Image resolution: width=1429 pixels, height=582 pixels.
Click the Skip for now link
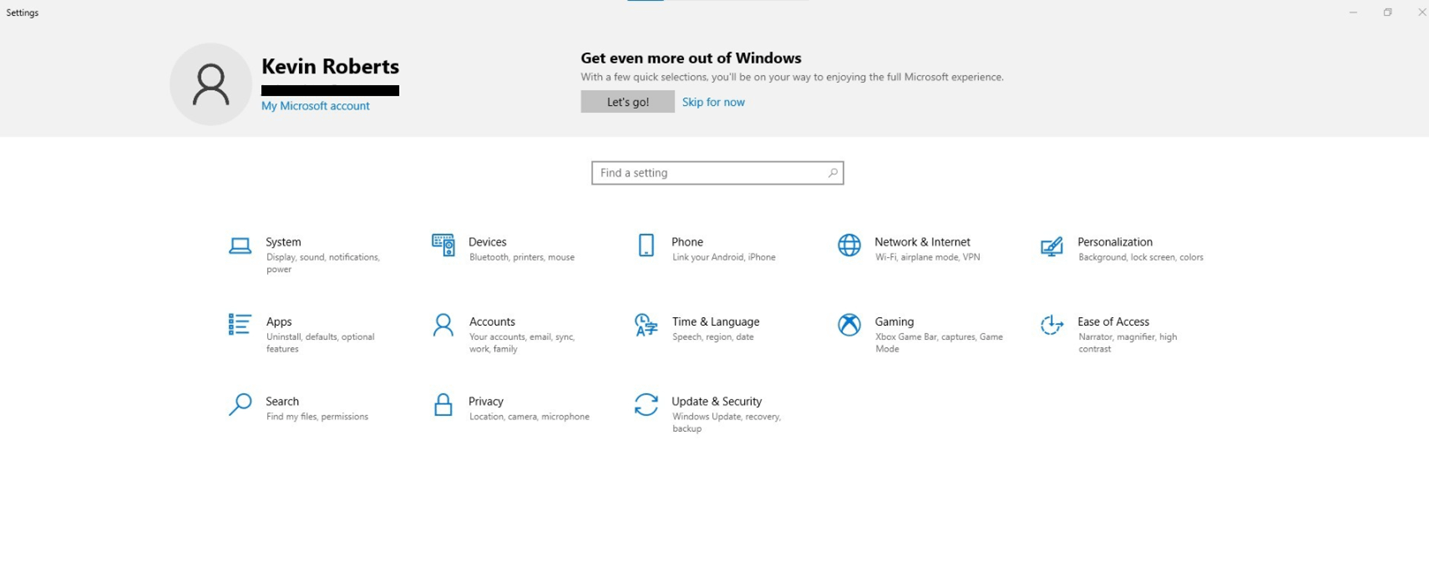tap(713, 102)
